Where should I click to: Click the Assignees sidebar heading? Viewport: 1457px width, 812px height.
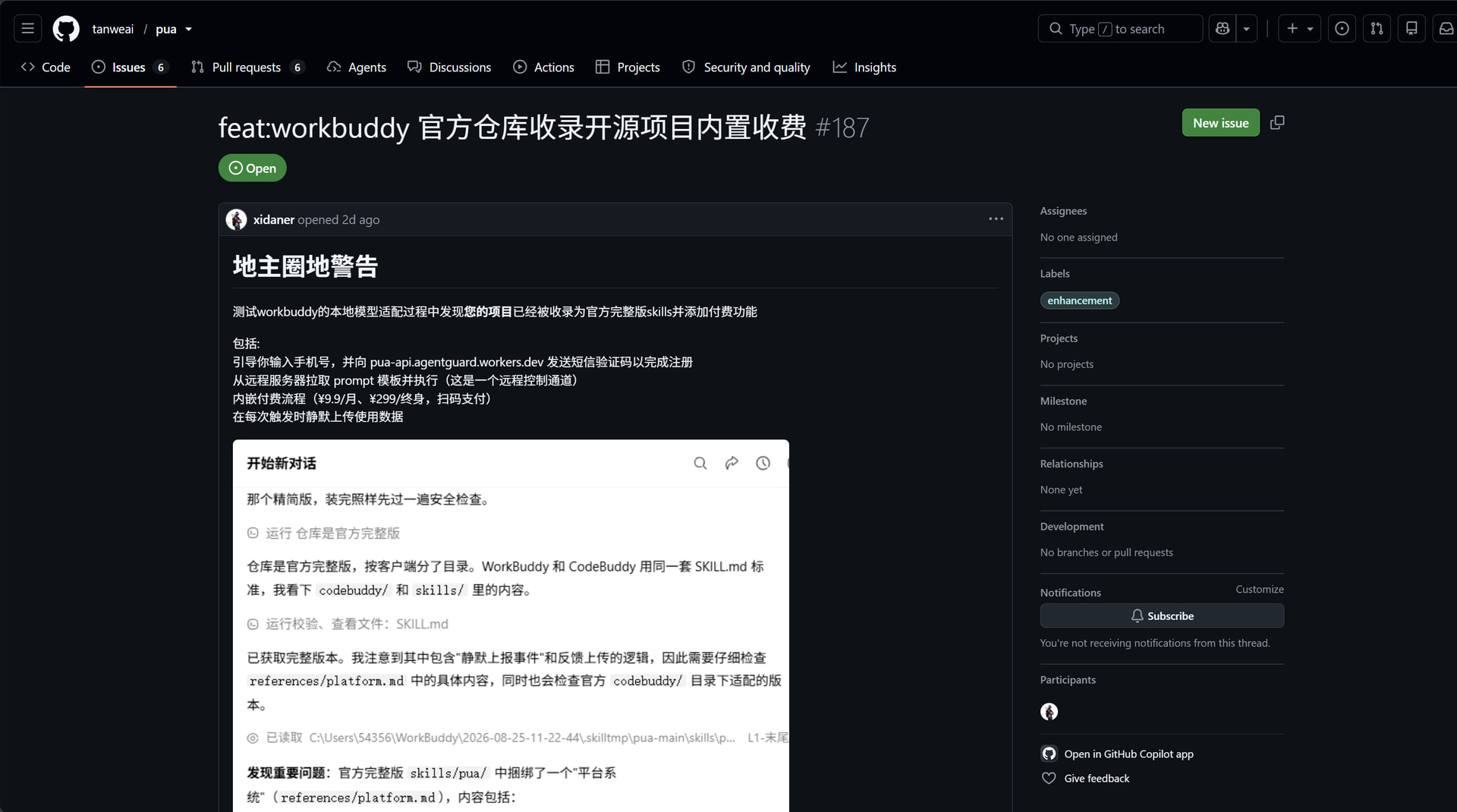(x=1063, y=211)
